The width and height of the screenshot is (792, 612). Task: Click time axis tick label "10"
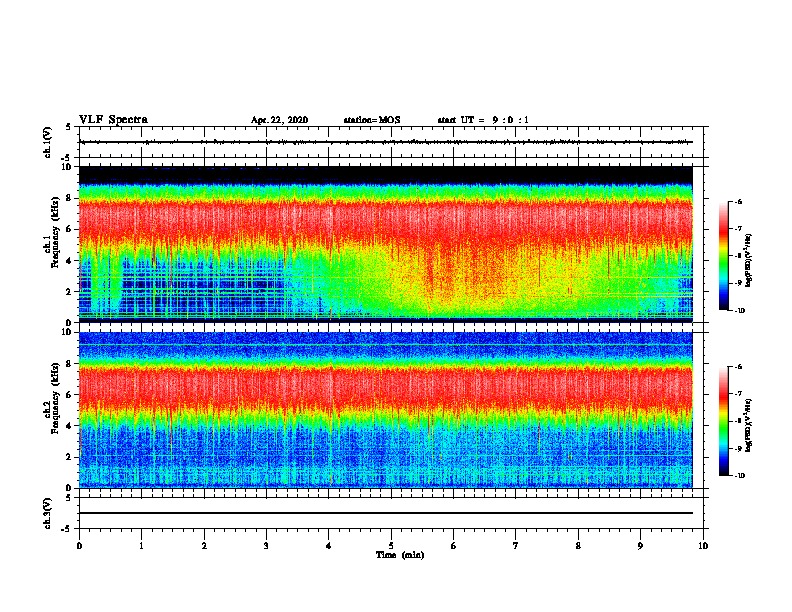[x=703, y=546]
